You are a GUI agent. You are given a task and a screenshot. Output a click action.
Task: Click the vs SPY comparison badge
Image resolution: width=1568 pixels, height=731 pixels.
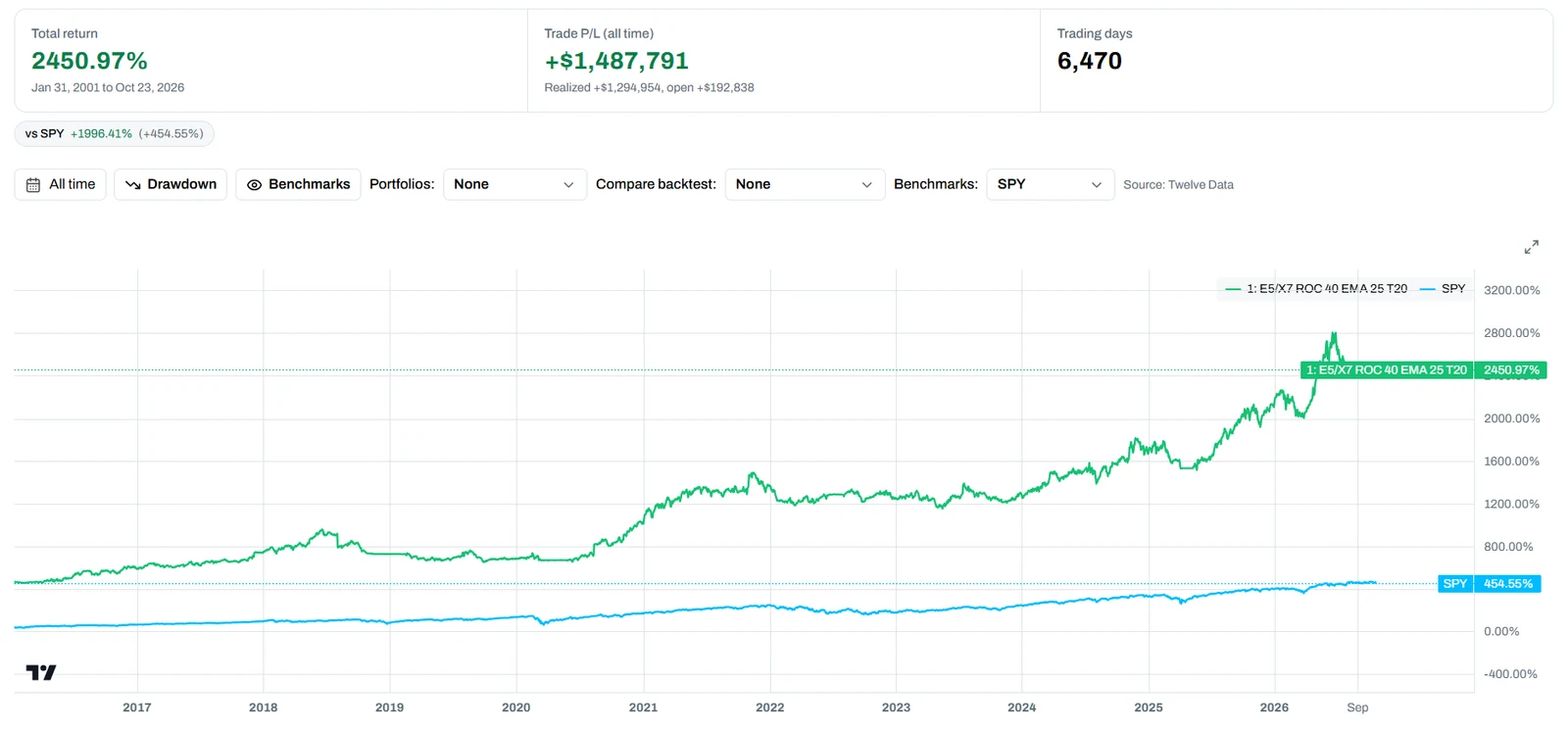pos(115,133)
